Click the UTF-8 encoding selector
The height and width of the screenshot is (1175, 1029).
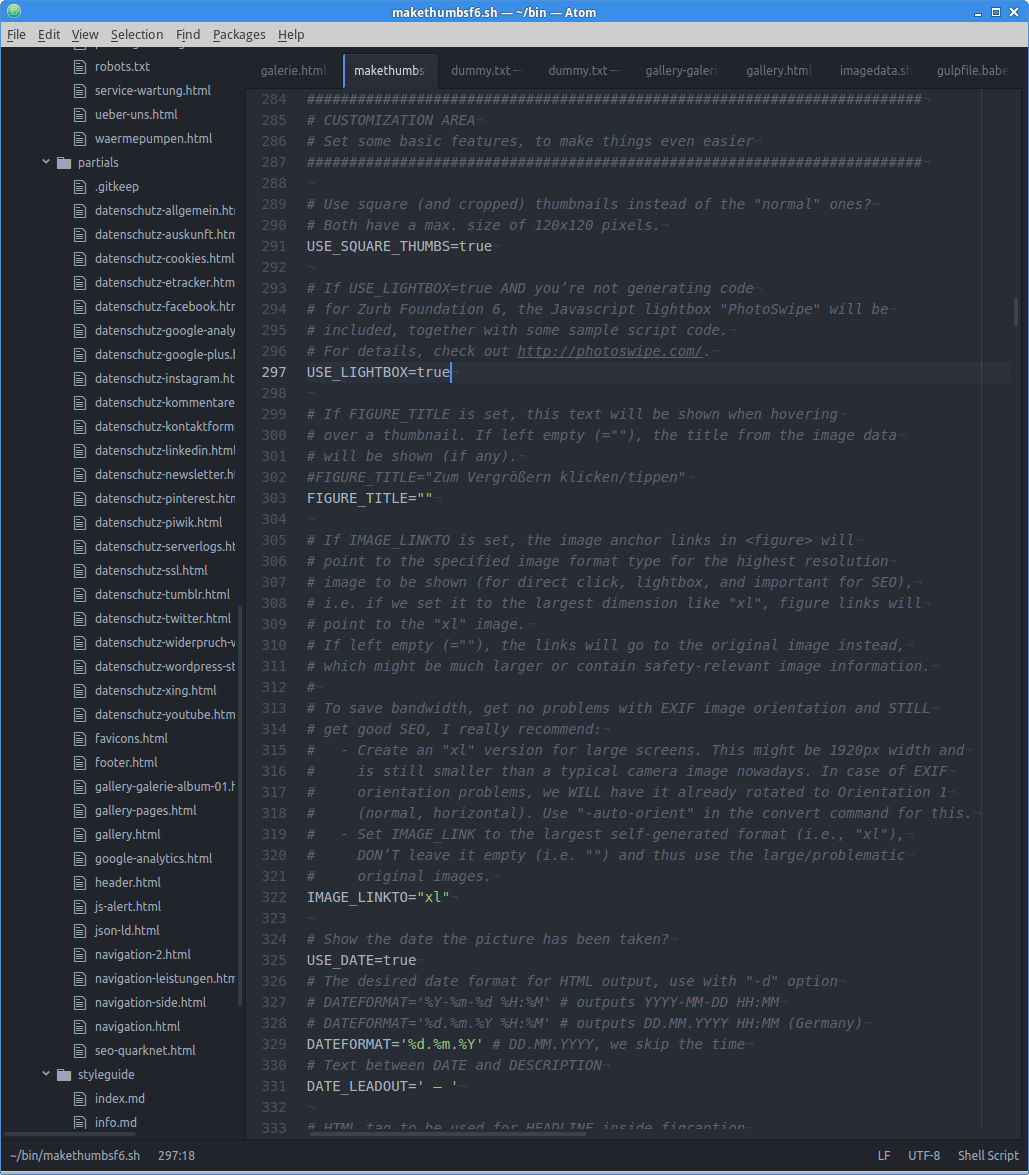[x=923, y=1155]
